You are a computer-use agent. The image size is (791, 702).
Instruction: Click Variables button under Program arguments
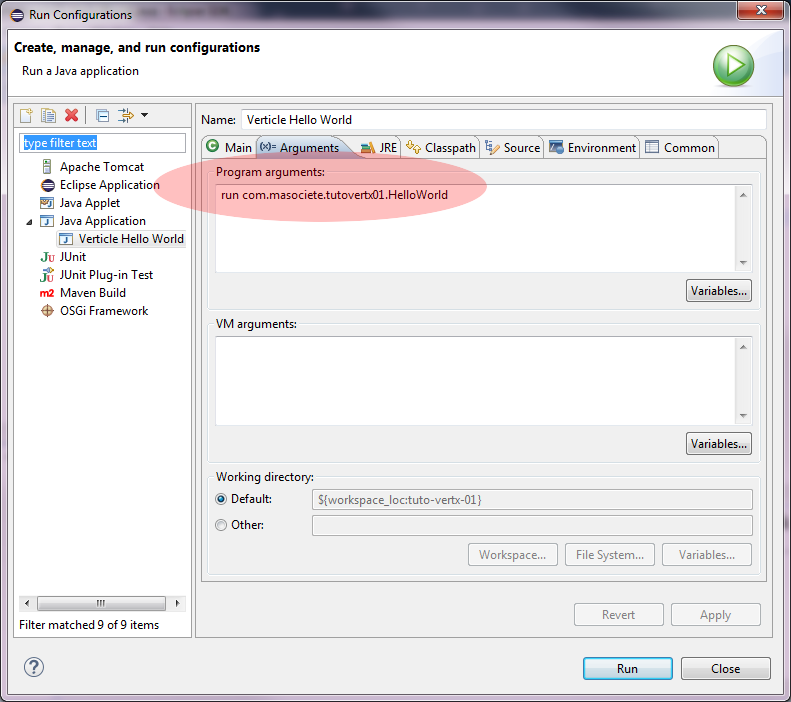718,291
